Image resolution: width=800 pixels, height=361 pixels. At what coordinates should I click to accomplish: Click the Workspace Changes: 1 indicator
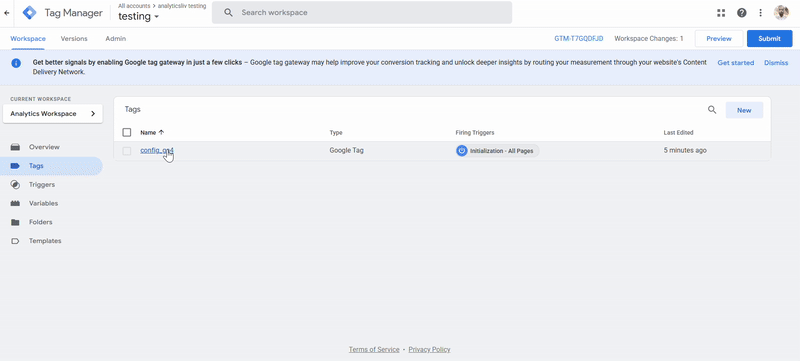point(648,39)
